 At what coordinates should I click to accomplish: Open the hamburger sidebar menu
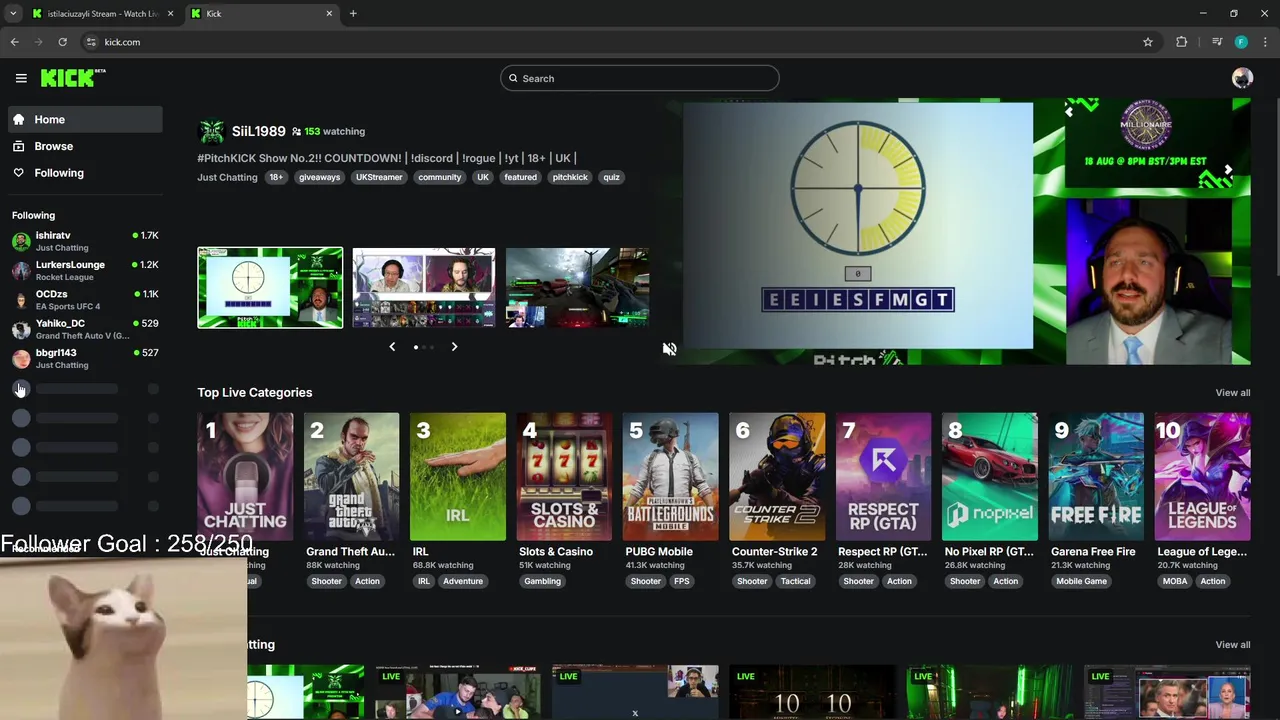click(21, 78)
